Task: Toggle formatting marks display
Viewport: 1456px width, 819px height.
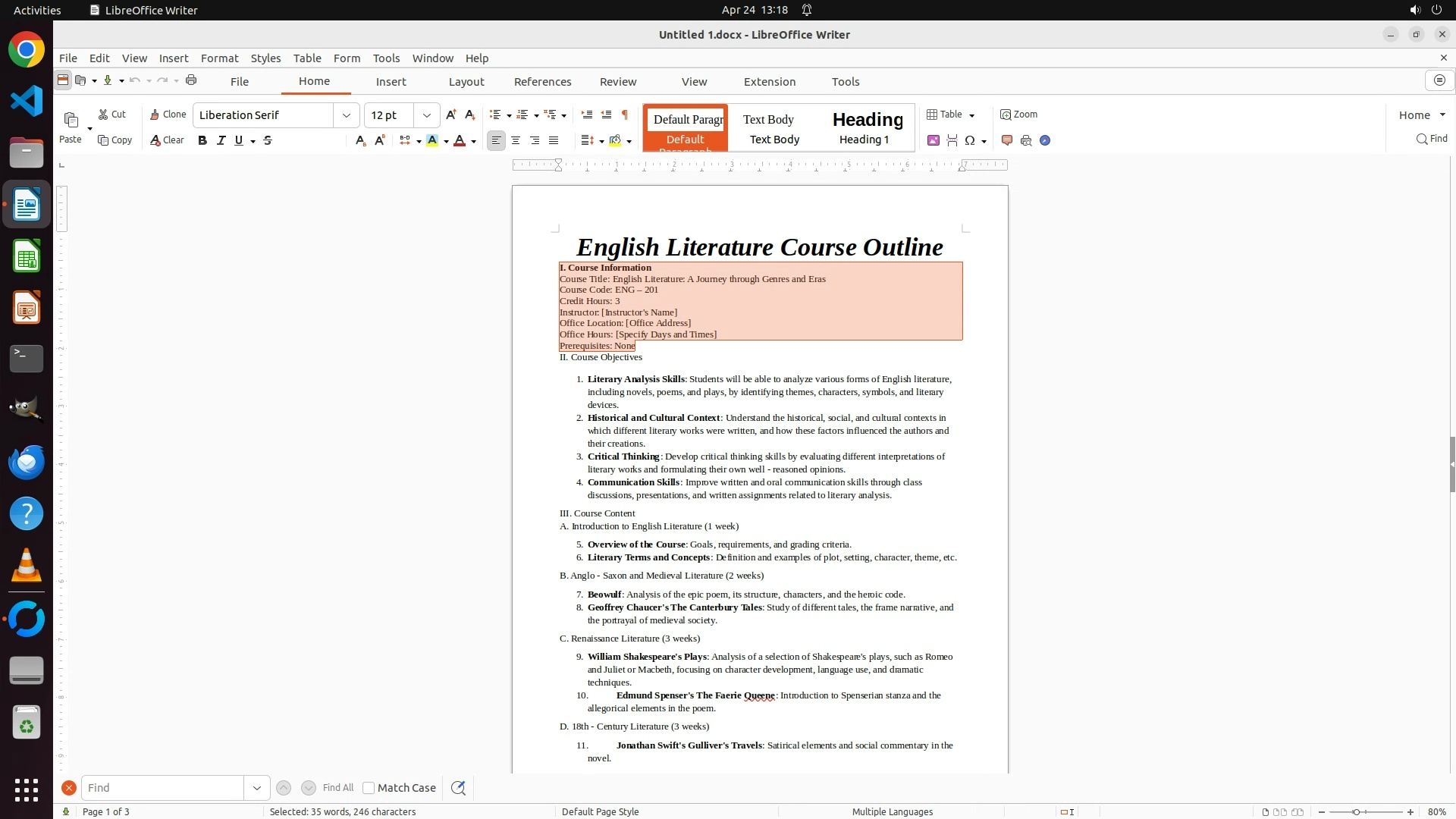Action: pyautogui.click(x=625, y=115)
